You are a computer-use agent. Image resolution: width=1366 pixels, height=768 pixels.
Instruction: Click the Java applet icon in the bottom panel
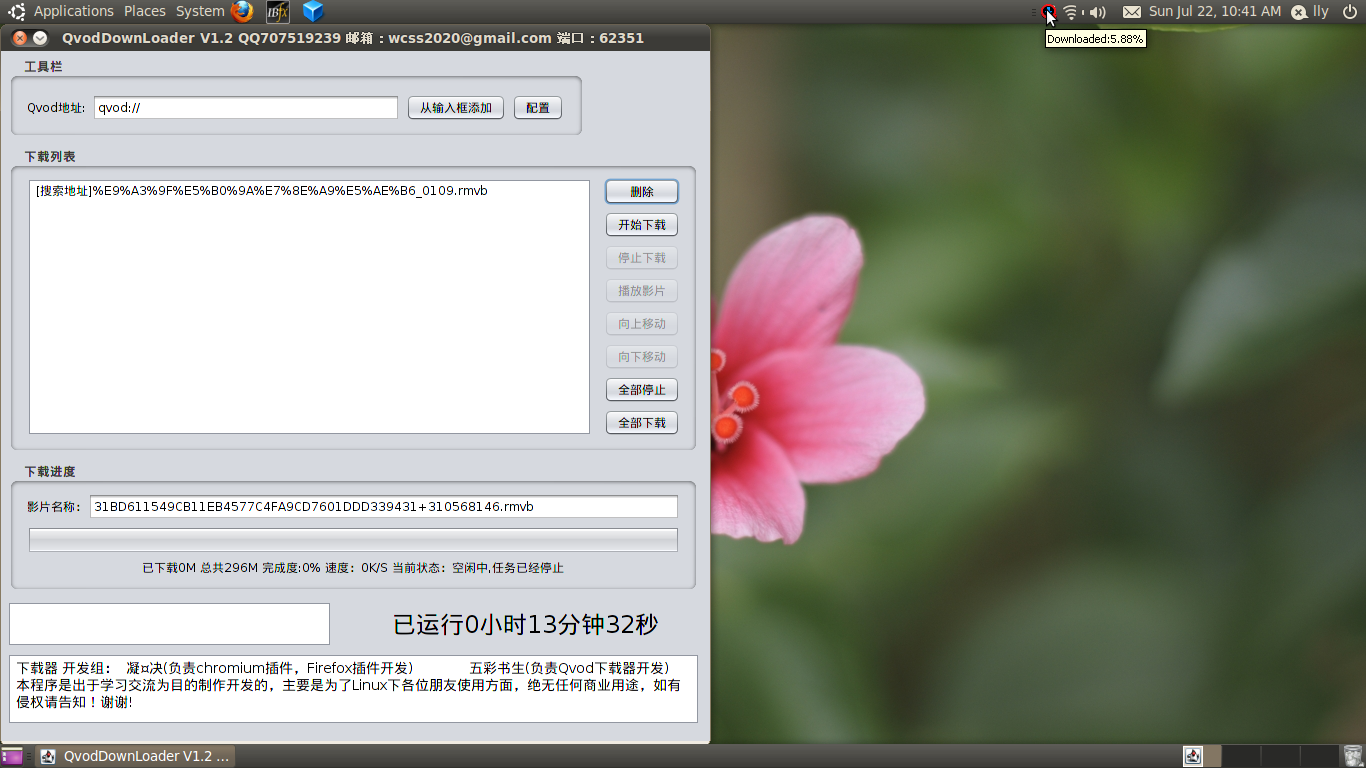point(1193,756)
